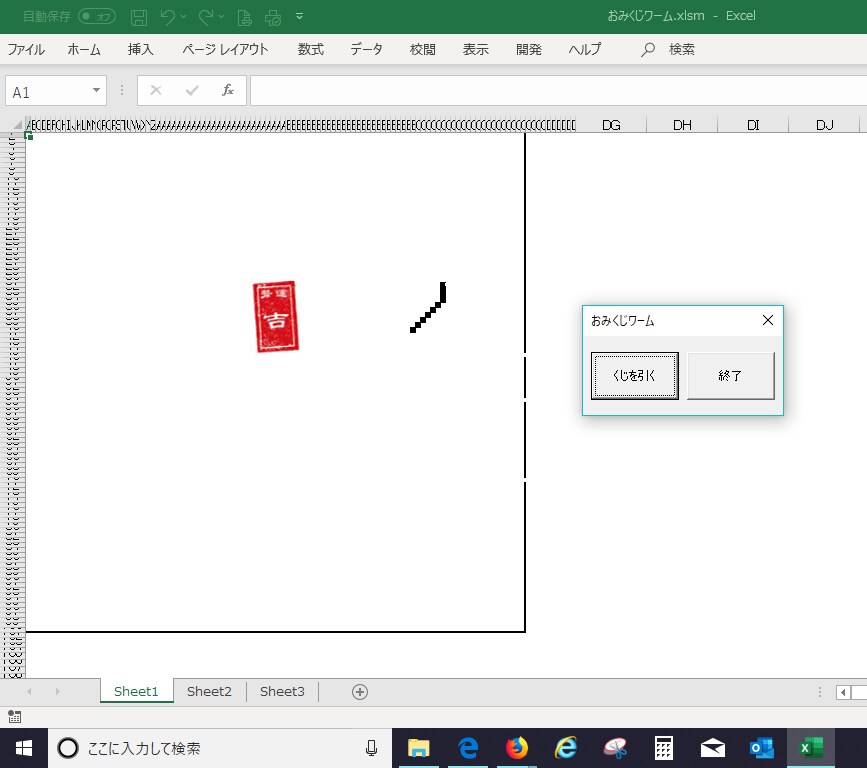
Task: Open Microsoft Edge from the taskbar
Action: pos(468,748)
